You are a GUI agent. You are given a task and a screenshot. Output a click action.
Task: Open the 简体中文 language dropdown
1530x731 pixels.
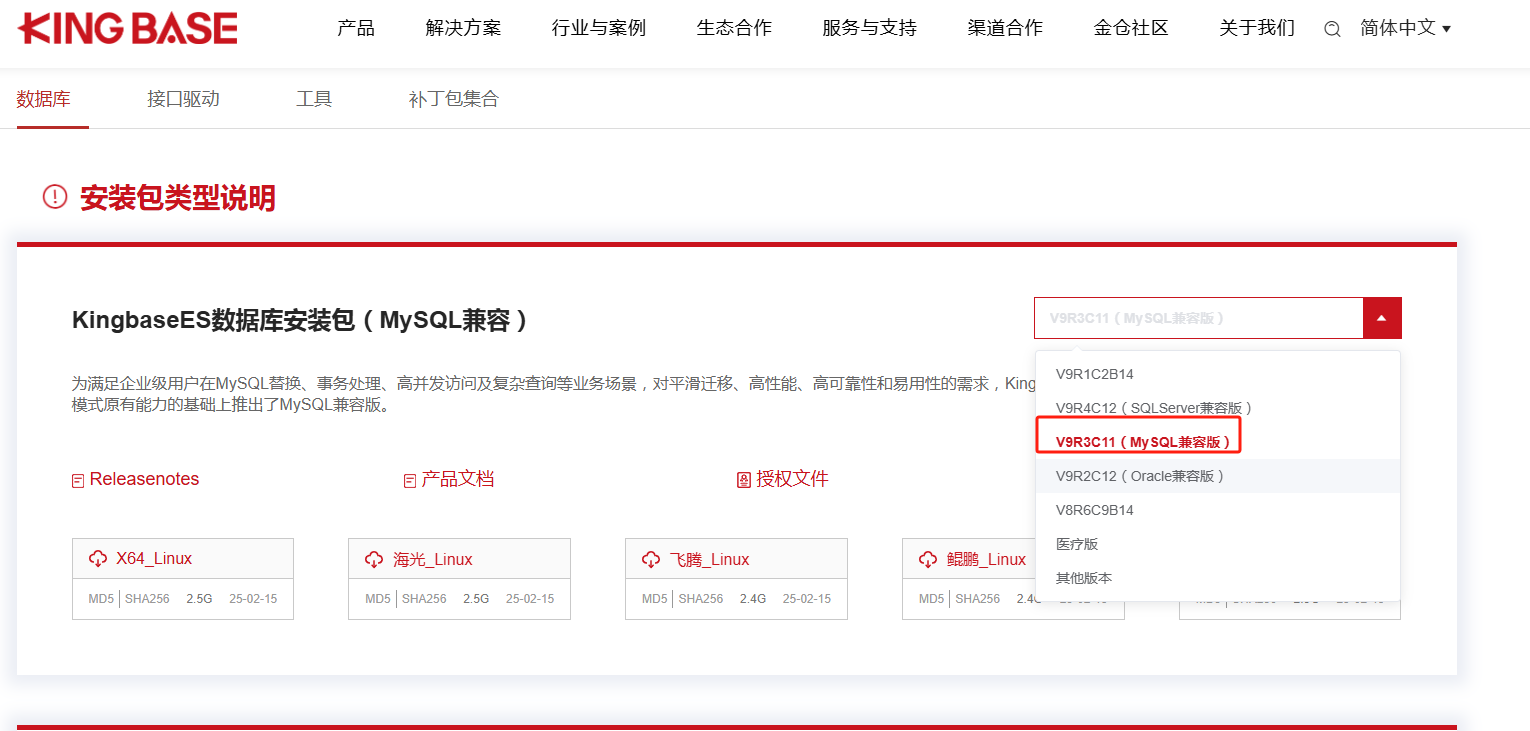pos(1405,29)
